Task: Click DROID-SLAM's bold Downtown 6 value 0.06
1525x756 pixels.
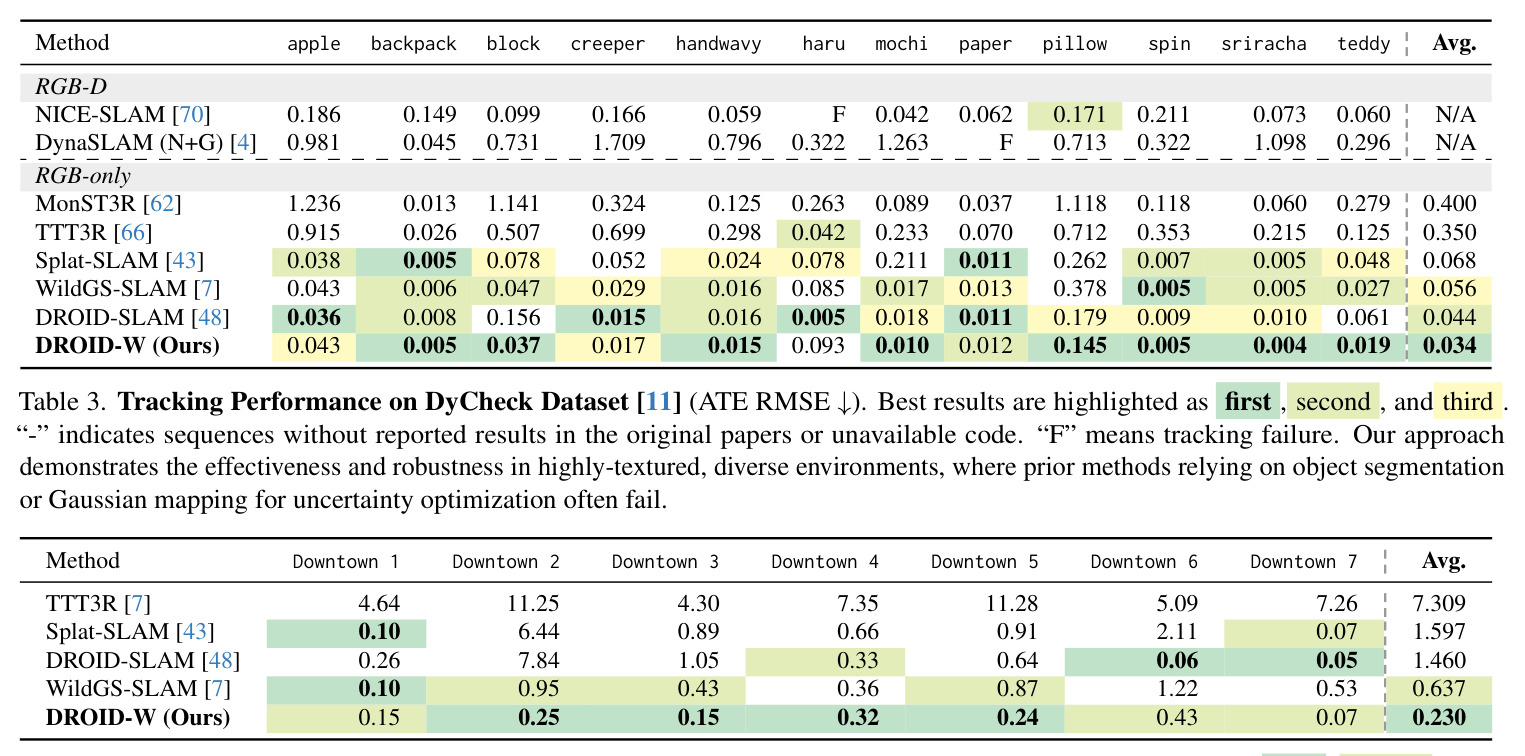Action: click(1178, 660)
